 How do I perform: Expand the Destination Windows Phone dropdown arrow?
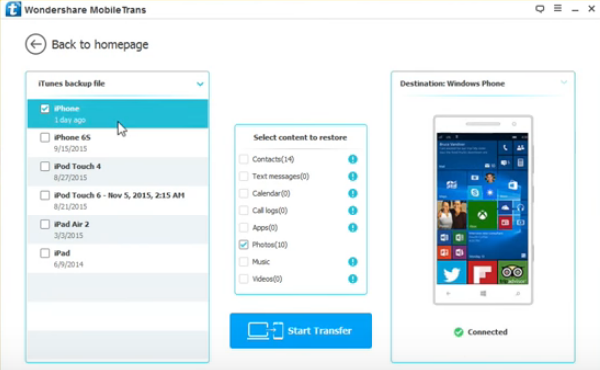(x=564, y=82)
